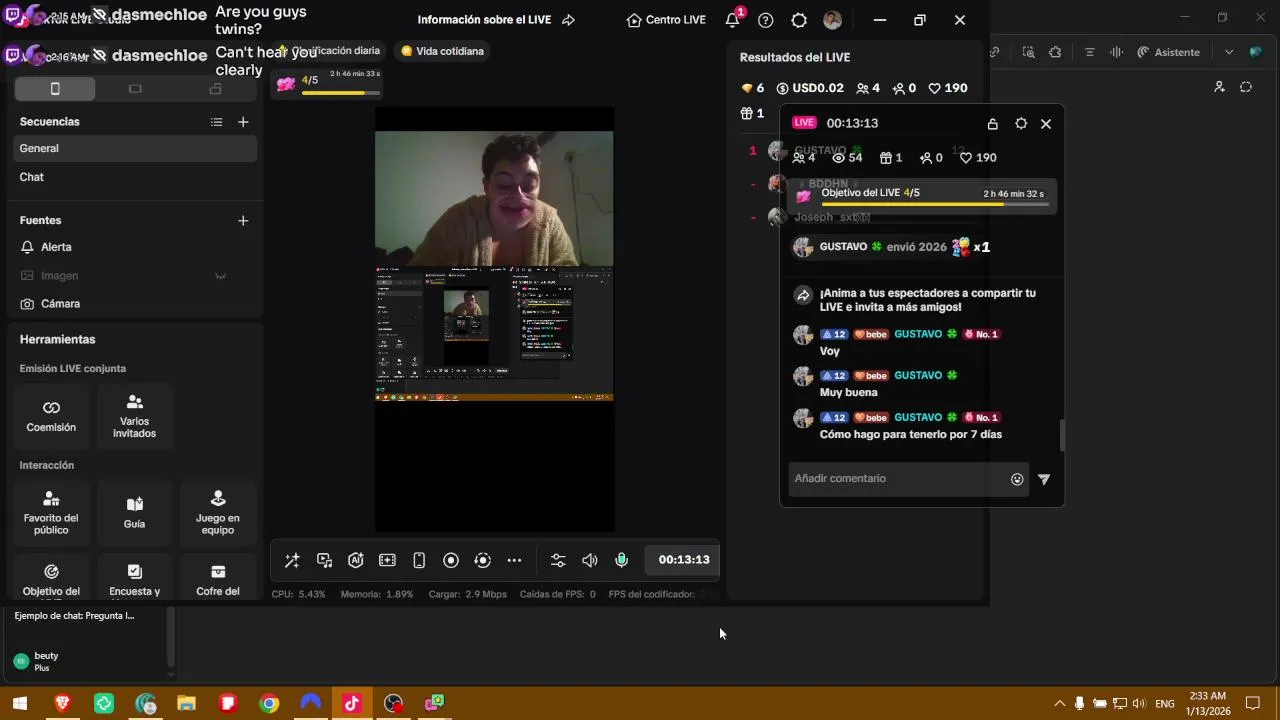1280x720 pixels.
Task: Open notifications bell with badge
Action: click(x=734, y=19)
